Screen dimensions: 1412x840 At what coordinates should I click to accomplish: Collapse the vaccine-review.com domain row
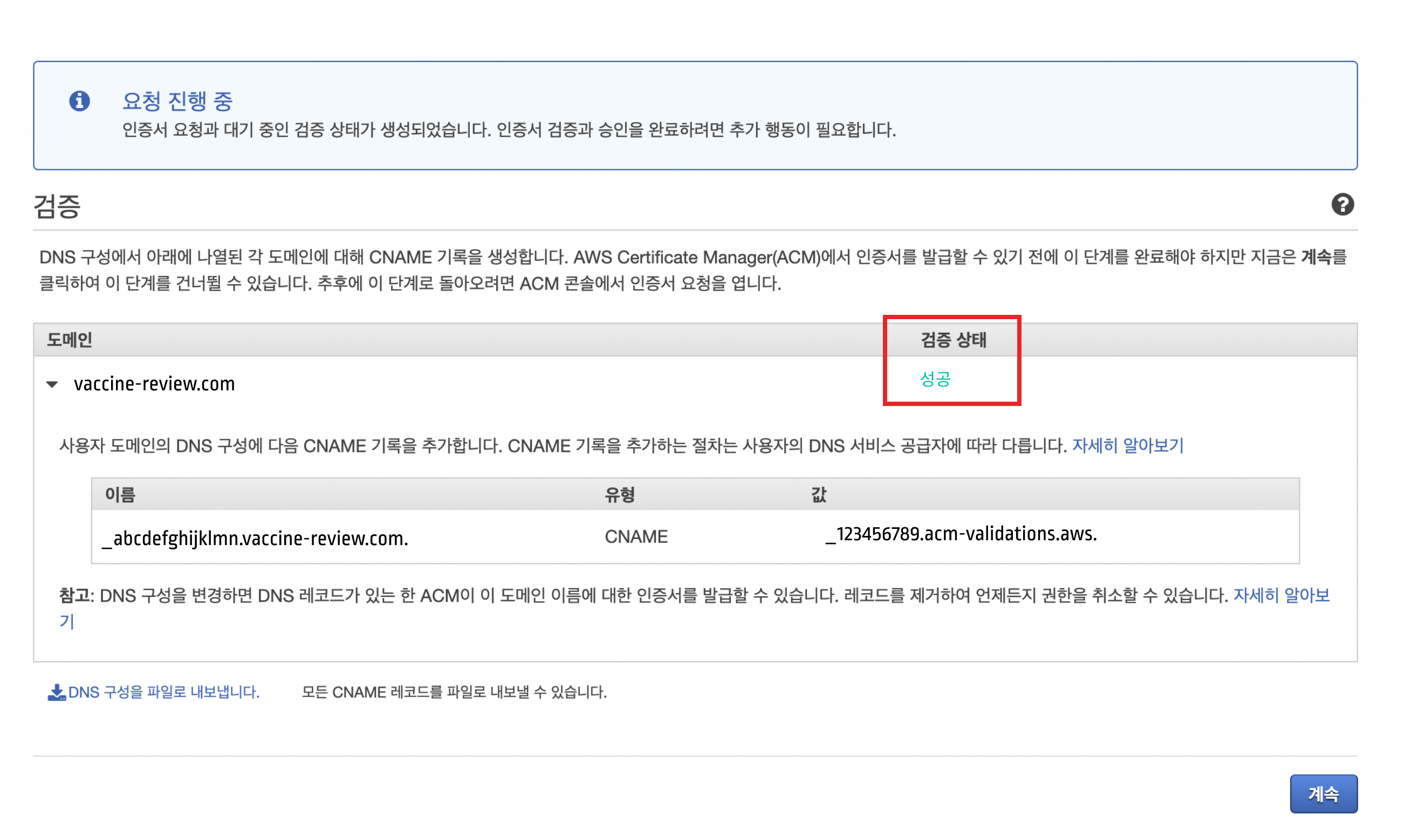pyautogui.click(x=52, y=384)
